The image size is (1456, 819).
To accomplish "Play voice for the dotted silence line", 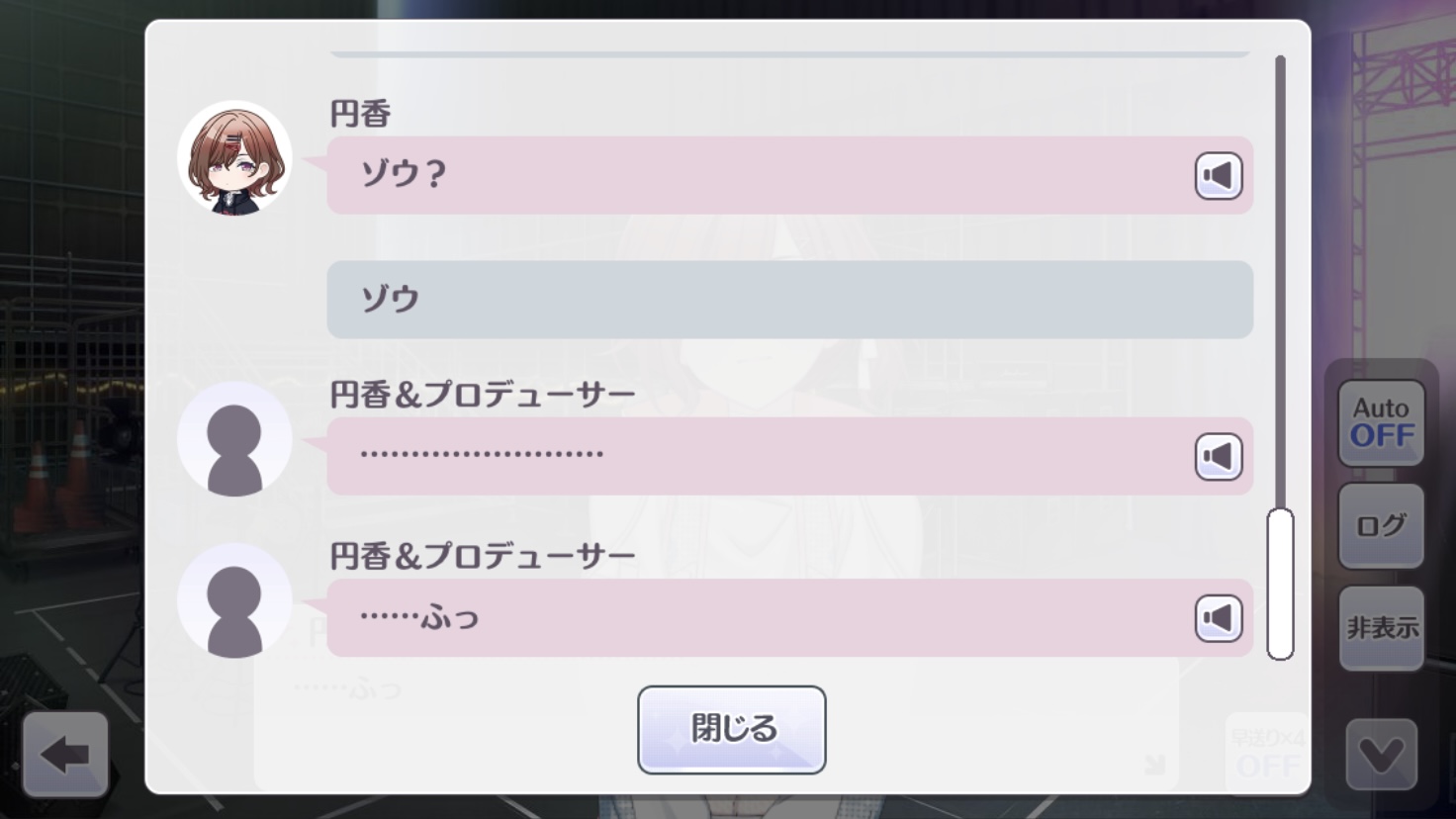I will pos(1218,457).
